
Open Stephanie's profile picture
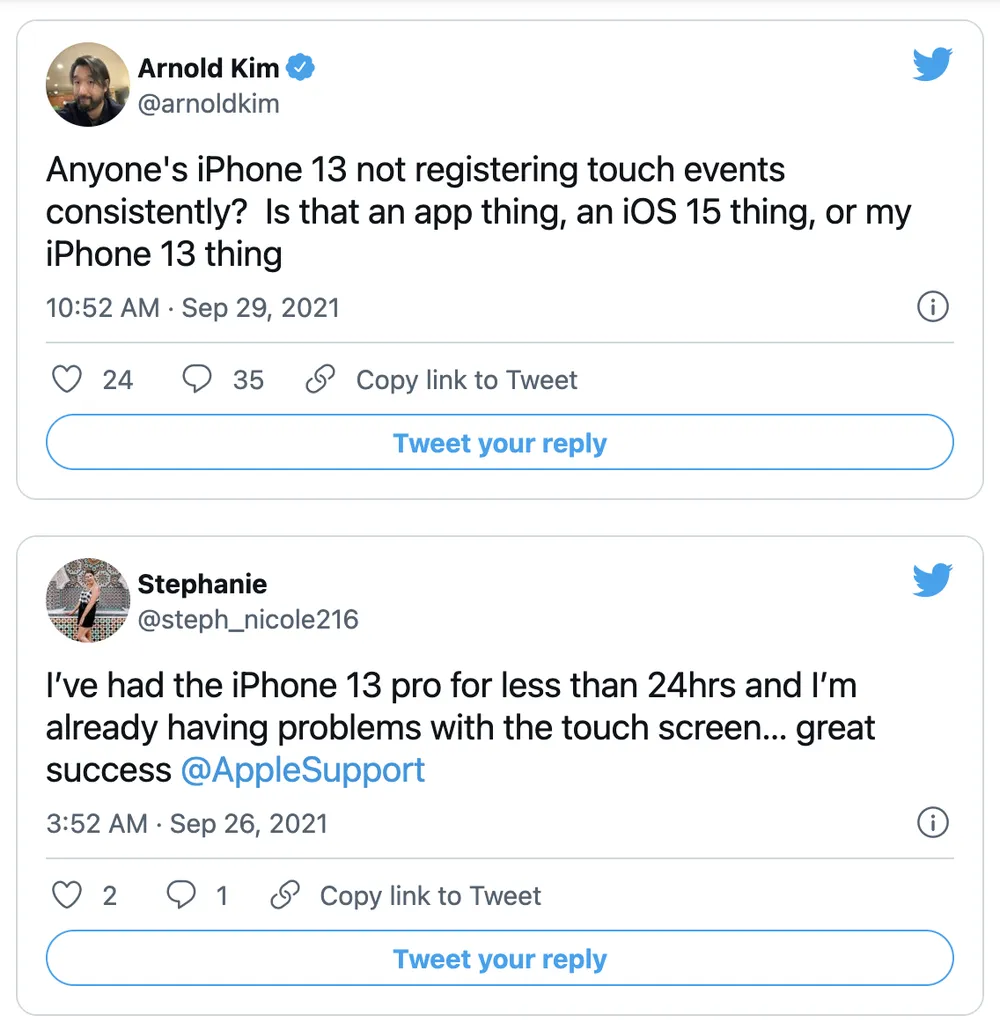tap(87, 600)
